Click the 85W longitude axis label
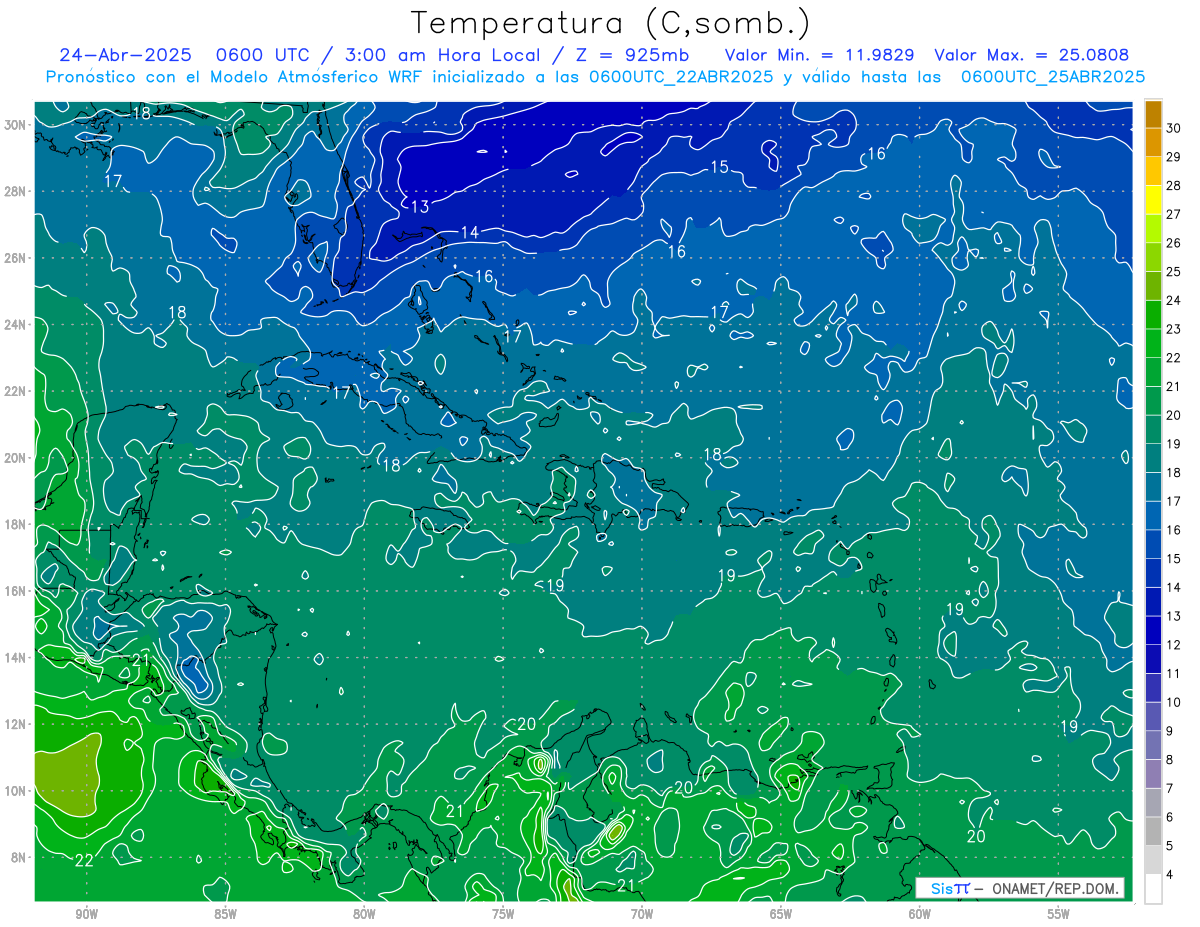Image resolution: width=1200 pixels, height=927 pixels. tap(225, 913)
